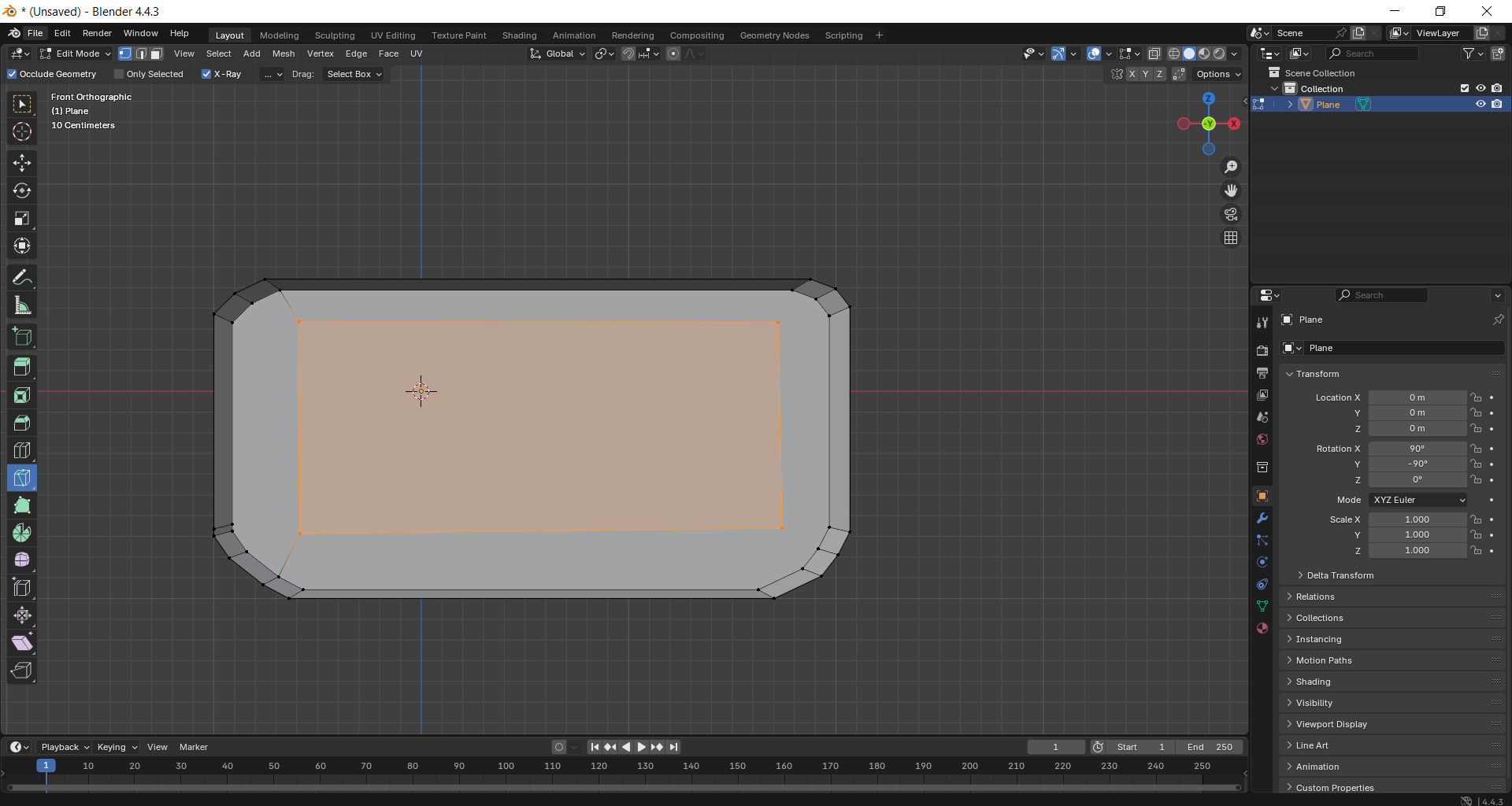Select the Poly Build tool
The height and width of the screenshot is (806, 1512).
22,505
